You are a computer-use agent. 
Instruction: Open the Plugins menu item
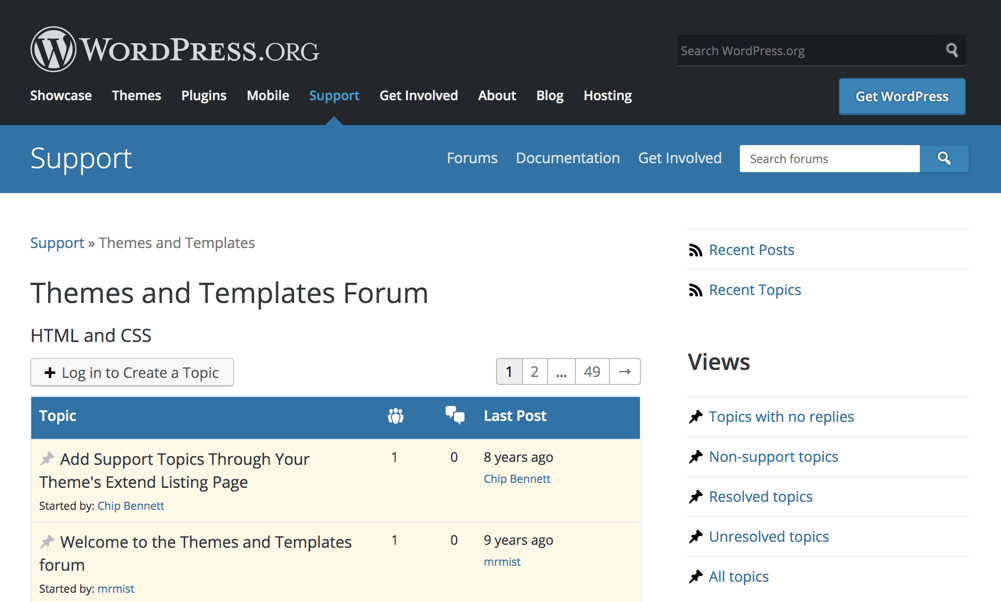click(x=204, y=96)
